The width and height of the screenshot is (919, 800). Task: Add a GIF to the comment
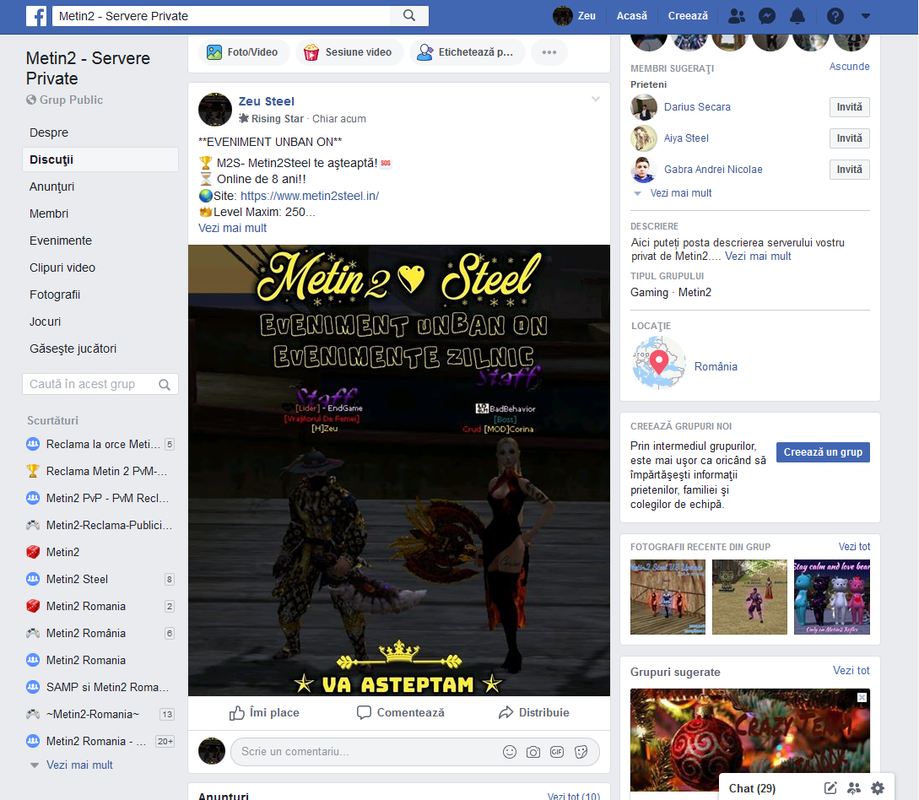[x=557, y=752]
